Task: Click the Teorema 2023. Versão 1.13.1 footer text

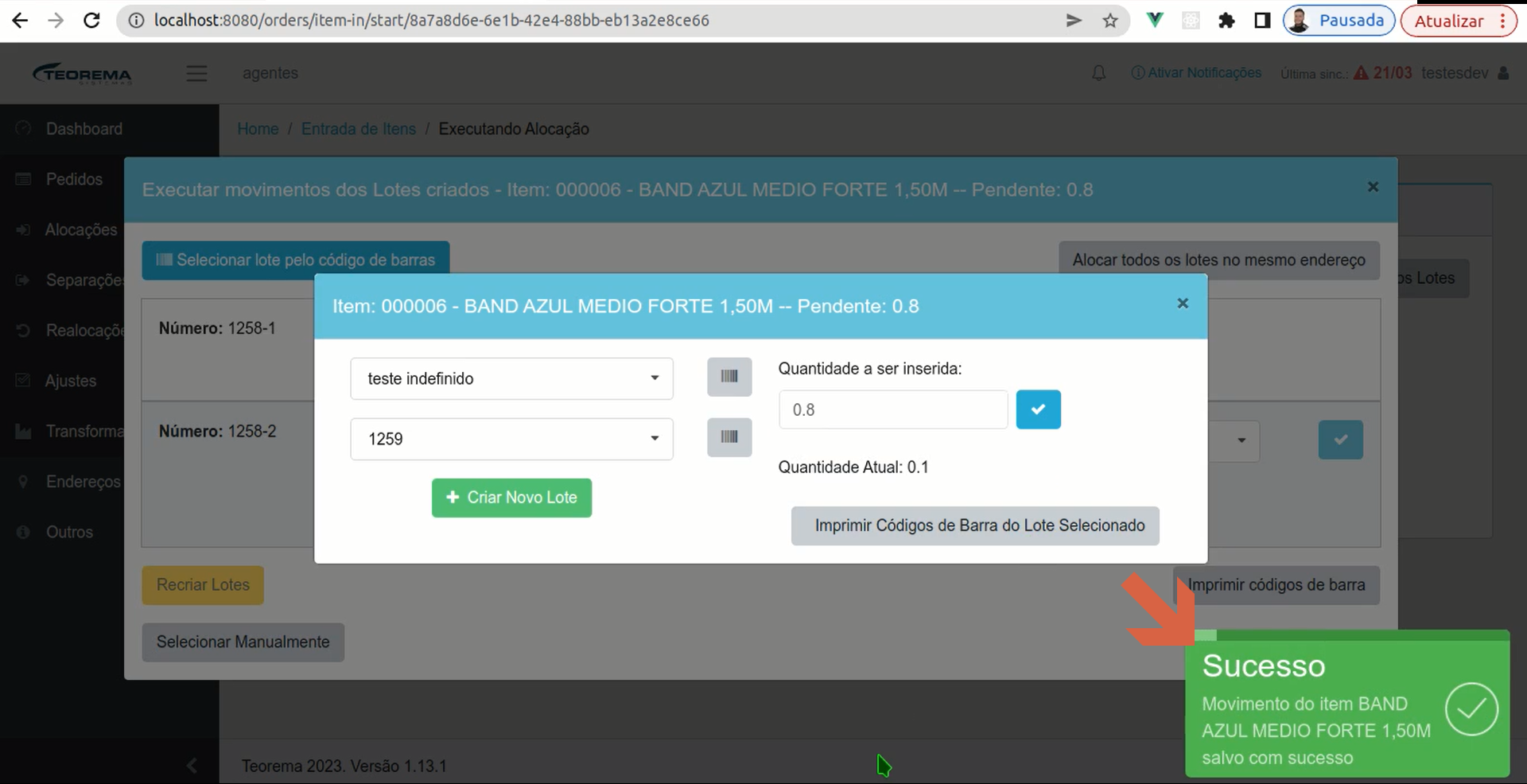Action: click(344, 767)
